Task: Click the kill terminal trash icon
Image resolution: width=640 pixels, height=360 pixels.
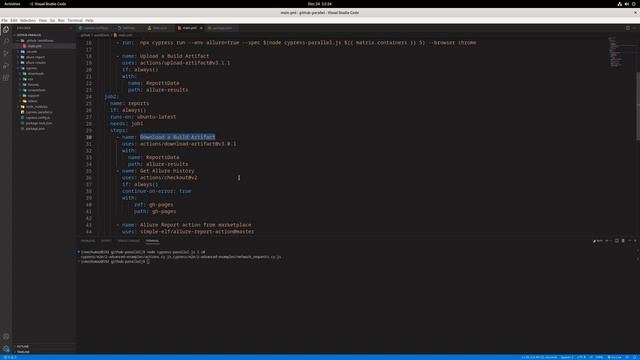Action: (x=623, y=241)
